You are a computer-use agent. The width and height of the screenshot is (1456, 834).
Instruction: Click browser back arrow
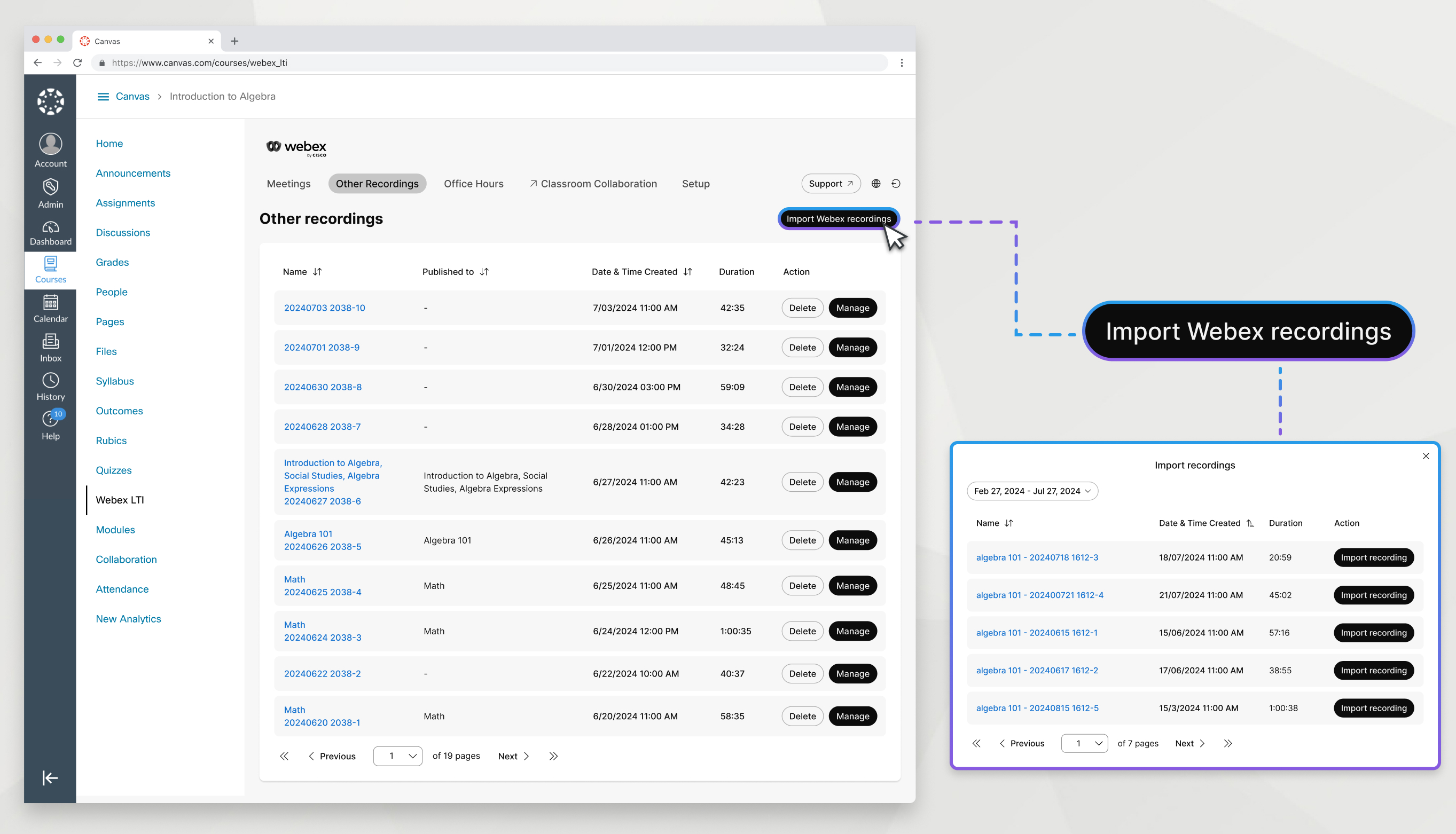[38, 62]
